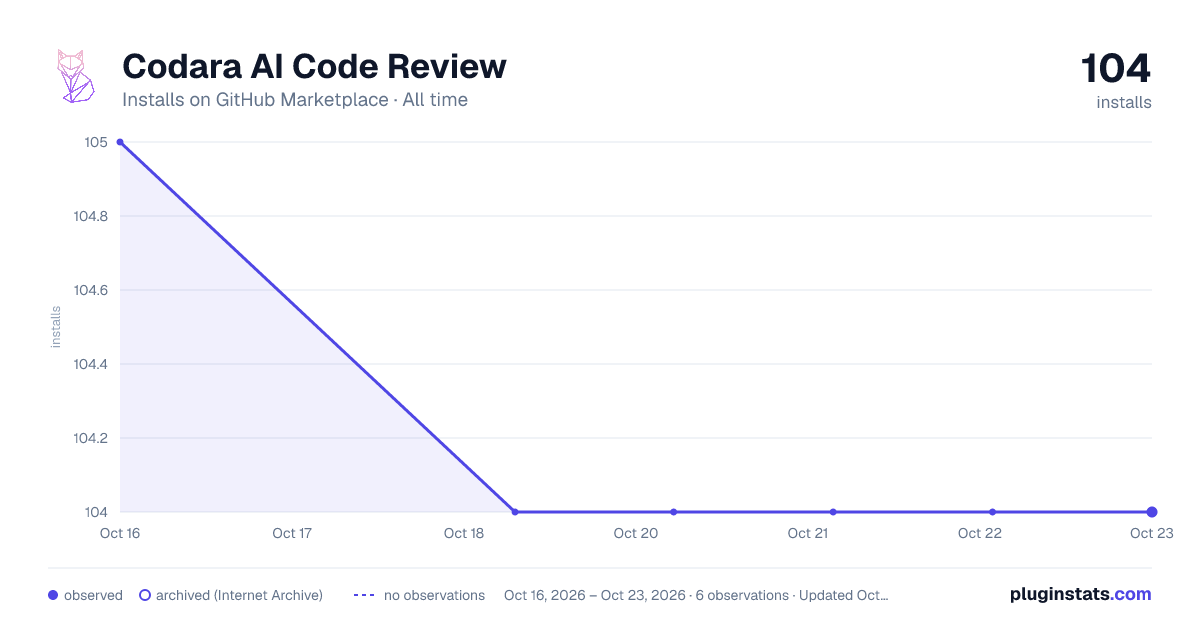Image resolution: width=1200 pixels, height=630 pixels.
Task: Click the large '104' install count
Action: tap(1116, 69)
